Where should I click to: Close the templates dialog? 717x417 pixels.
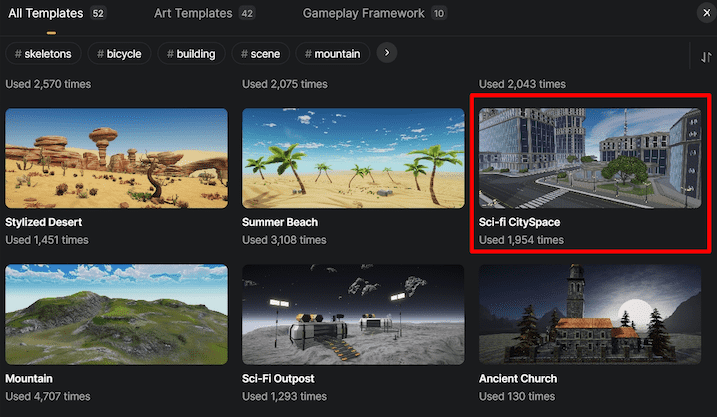pyautogui.click(x=703, y=14)
